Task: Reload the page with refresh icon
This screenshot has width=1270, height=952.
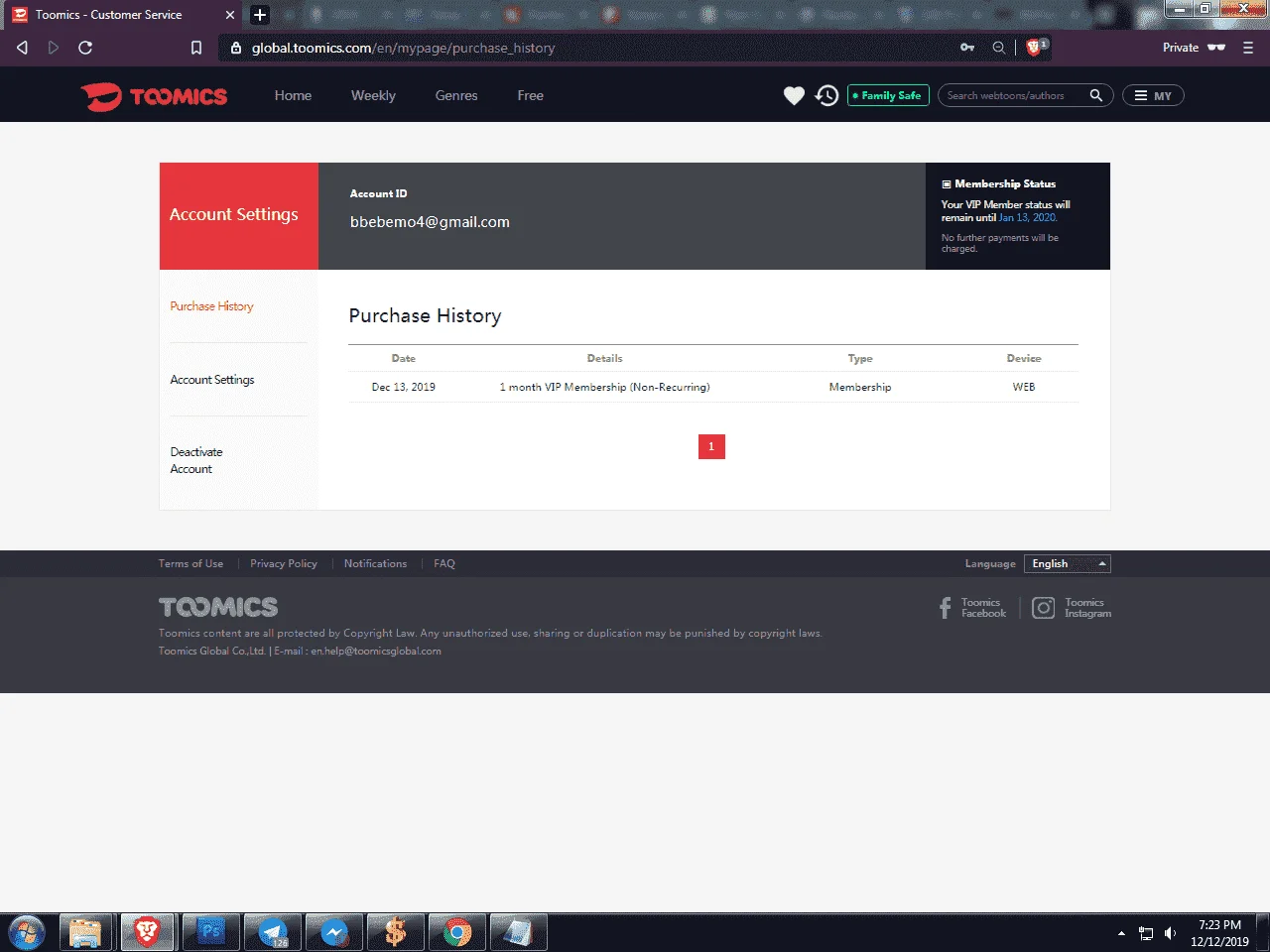Action: click(85, 48)
